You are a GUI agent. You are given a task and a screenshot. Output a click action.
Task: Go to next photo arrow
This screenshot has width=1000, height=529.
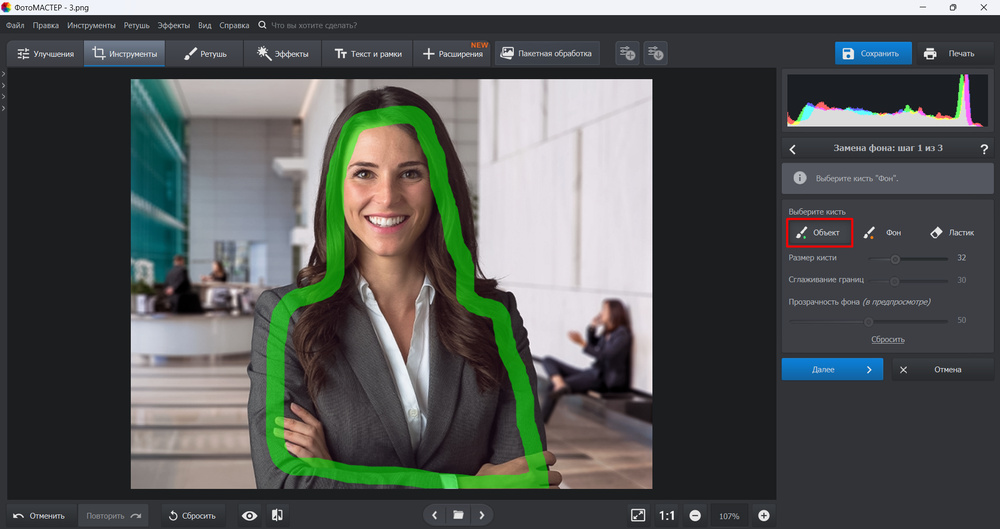482,515
